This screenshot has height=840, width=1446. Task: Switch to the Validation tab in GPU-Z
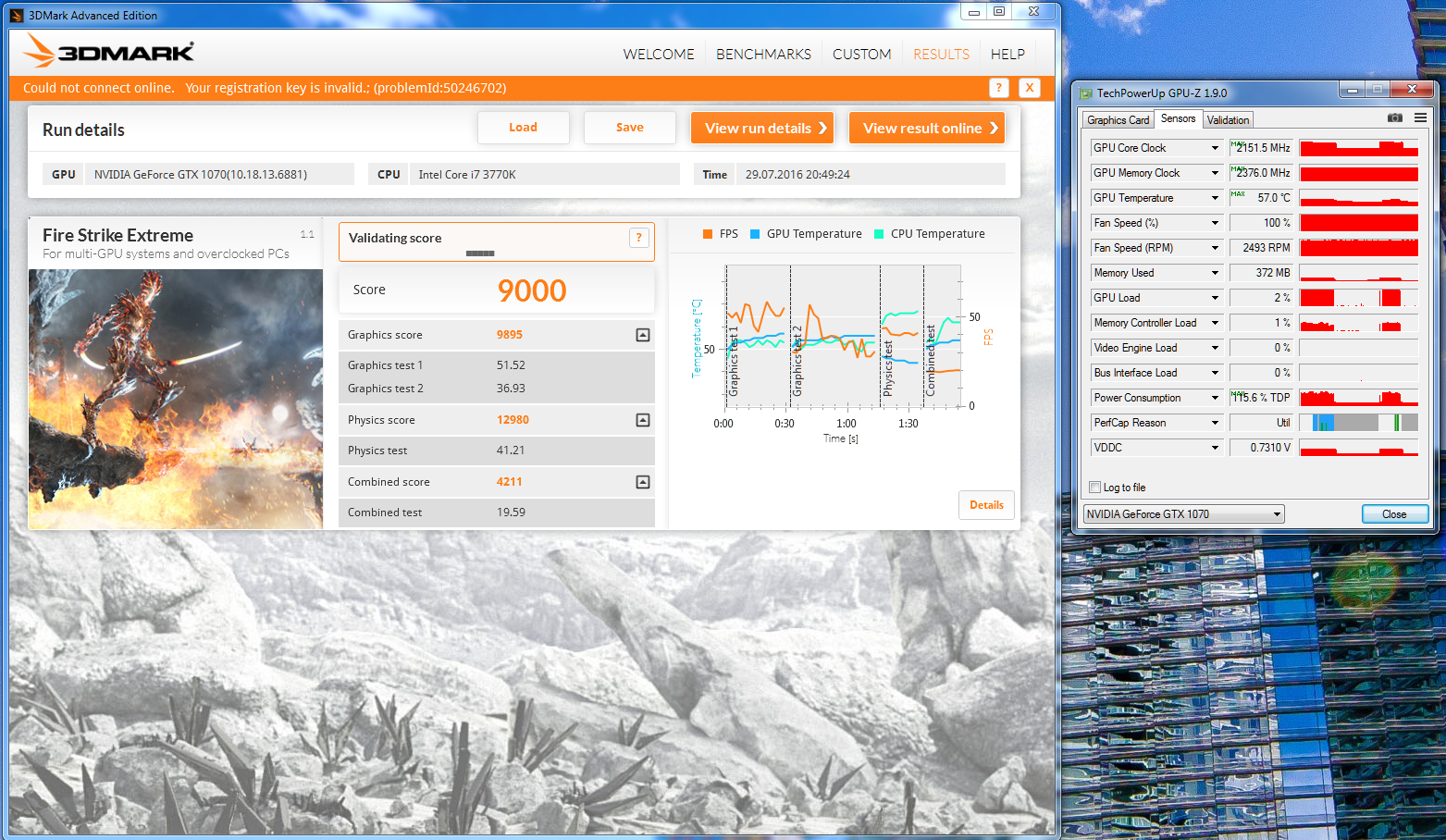pos(1228,120)
